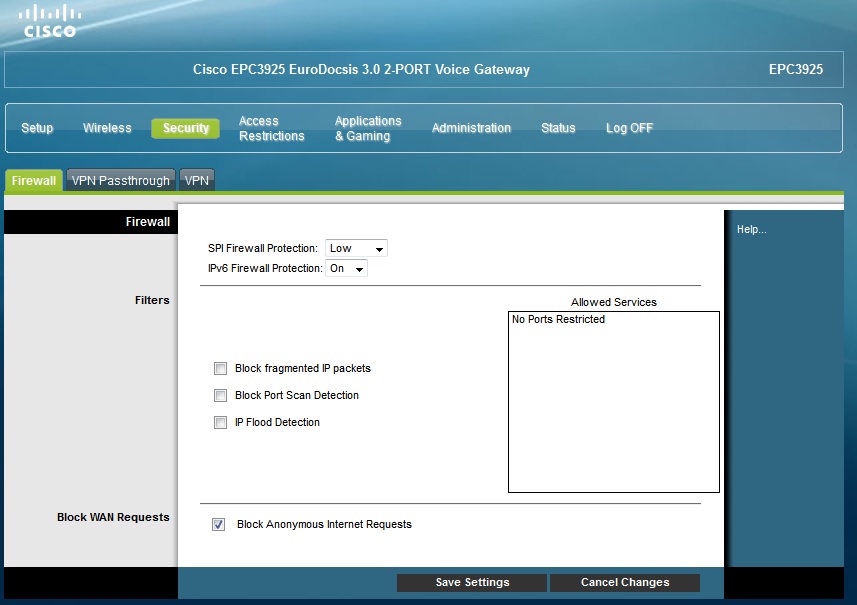Image resolution: width=857 pixels, height=605 pixels.
Task: Select the Security menu item
Action: pos(186,128)
